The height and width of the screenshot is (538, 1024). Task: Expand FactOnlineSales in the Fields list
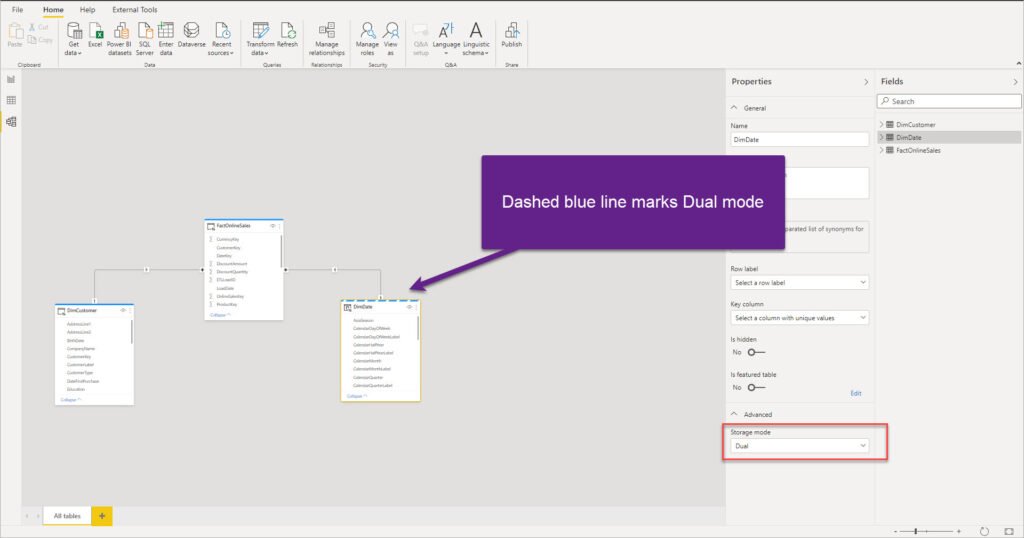click(x=881, y=150)
